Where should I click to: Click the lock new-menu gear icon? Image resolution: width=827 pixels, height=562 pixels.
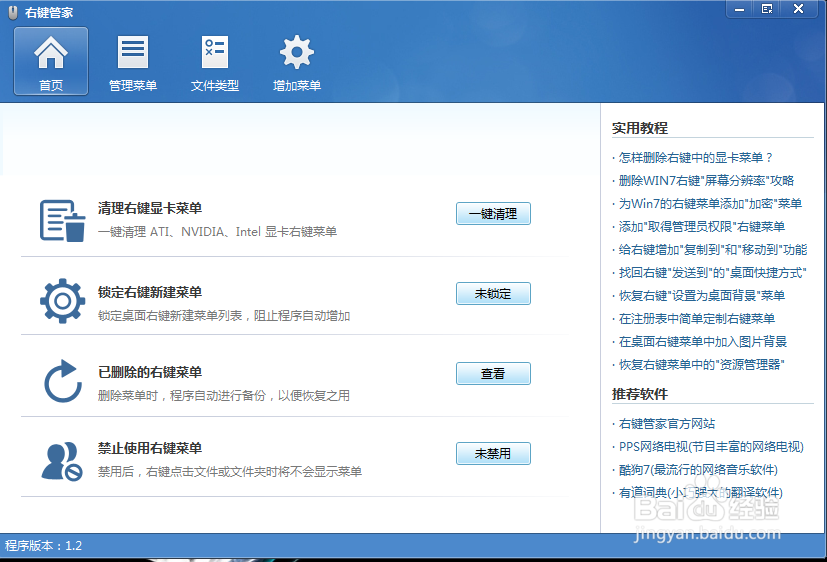point(62,301)
